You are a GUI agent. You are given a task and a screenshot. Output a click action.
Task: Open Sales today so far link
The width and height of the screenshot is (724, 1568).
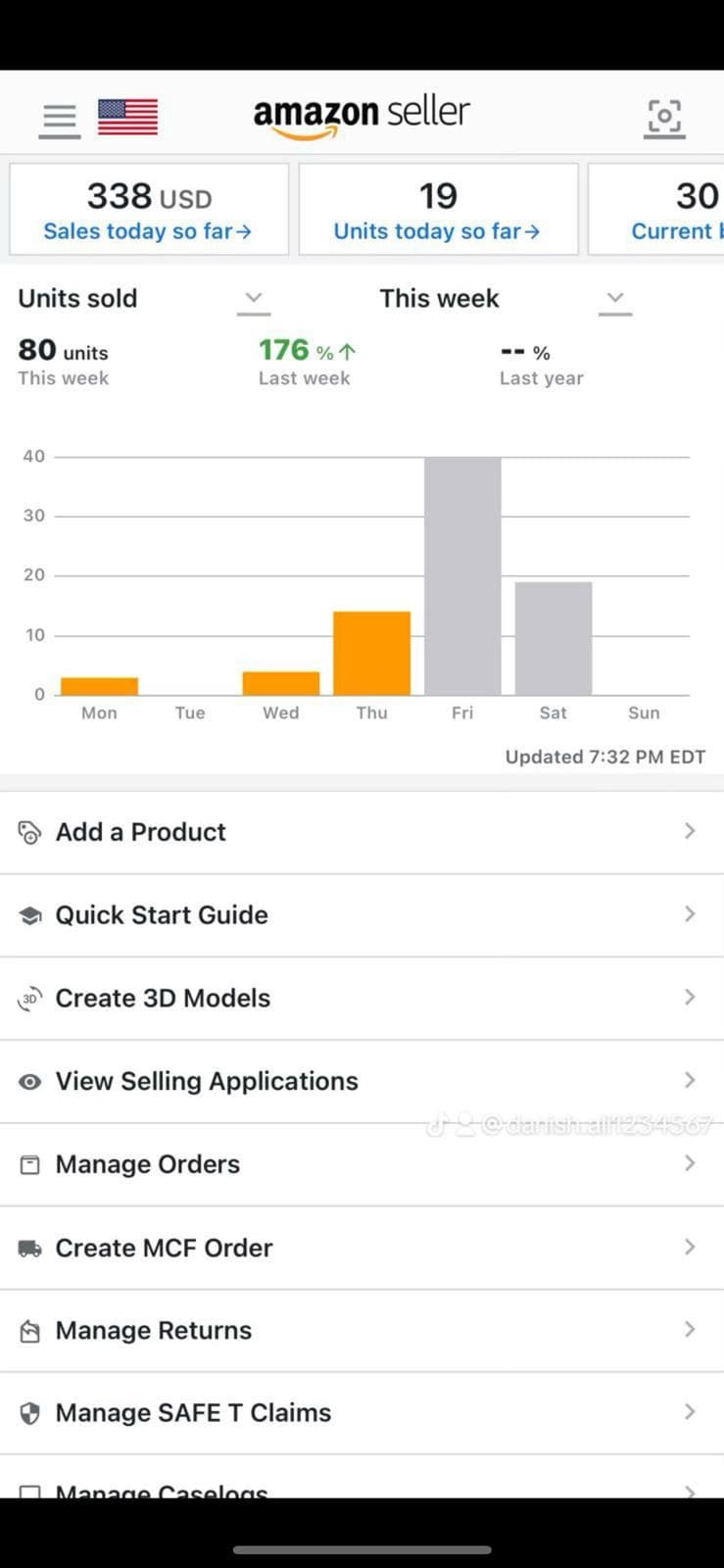point(148,231)
